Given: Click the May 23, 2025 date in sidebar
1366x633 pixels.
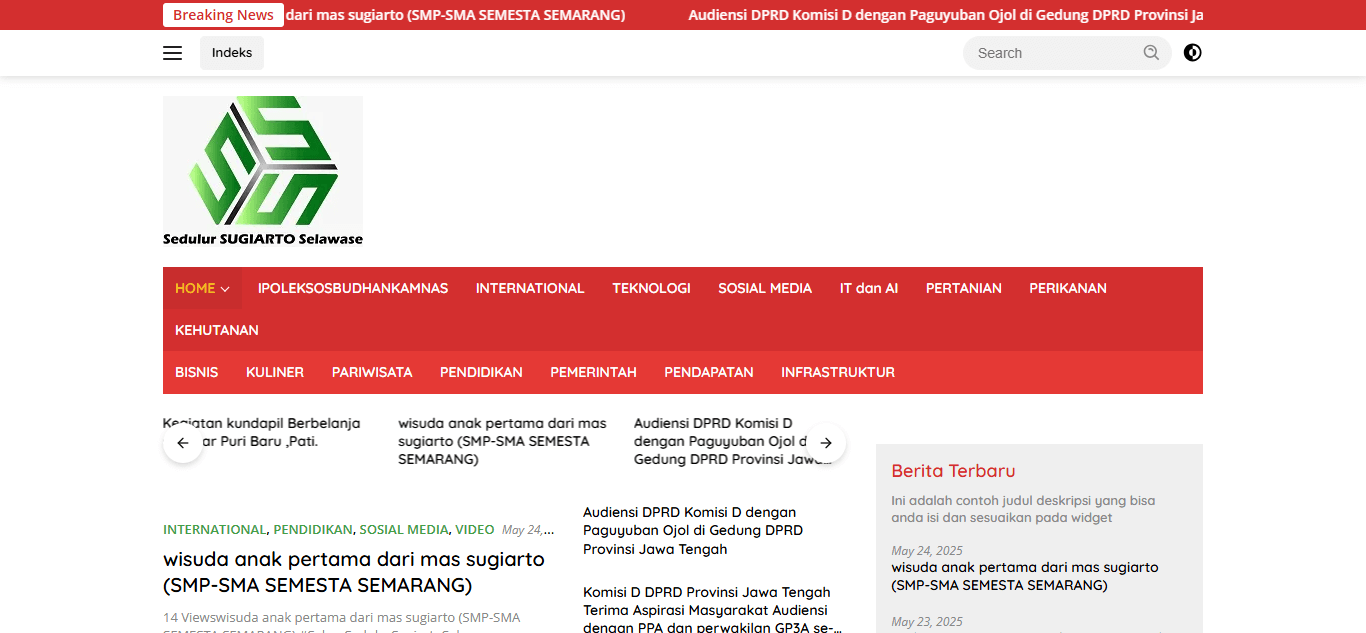Looking at the screenshot, I should [x=927, y=622].
